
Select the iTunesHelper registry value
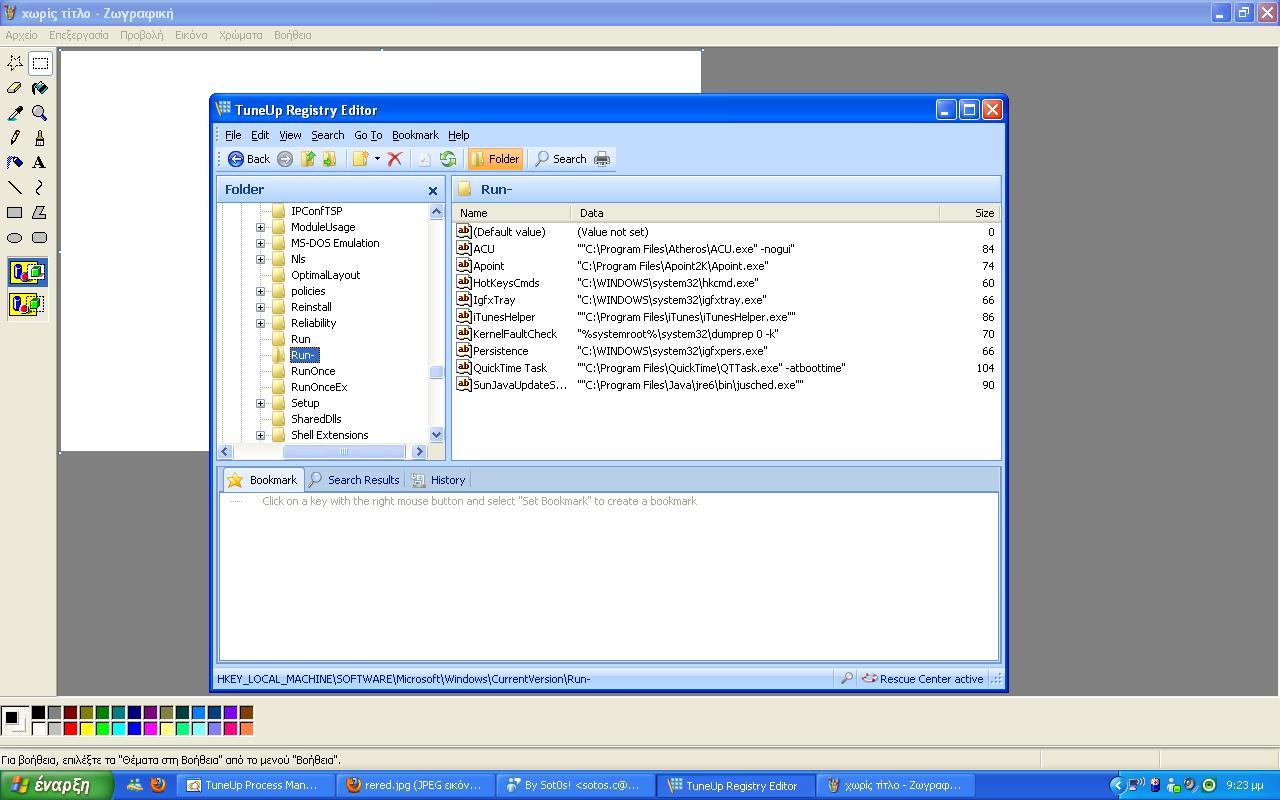point(504,317)
